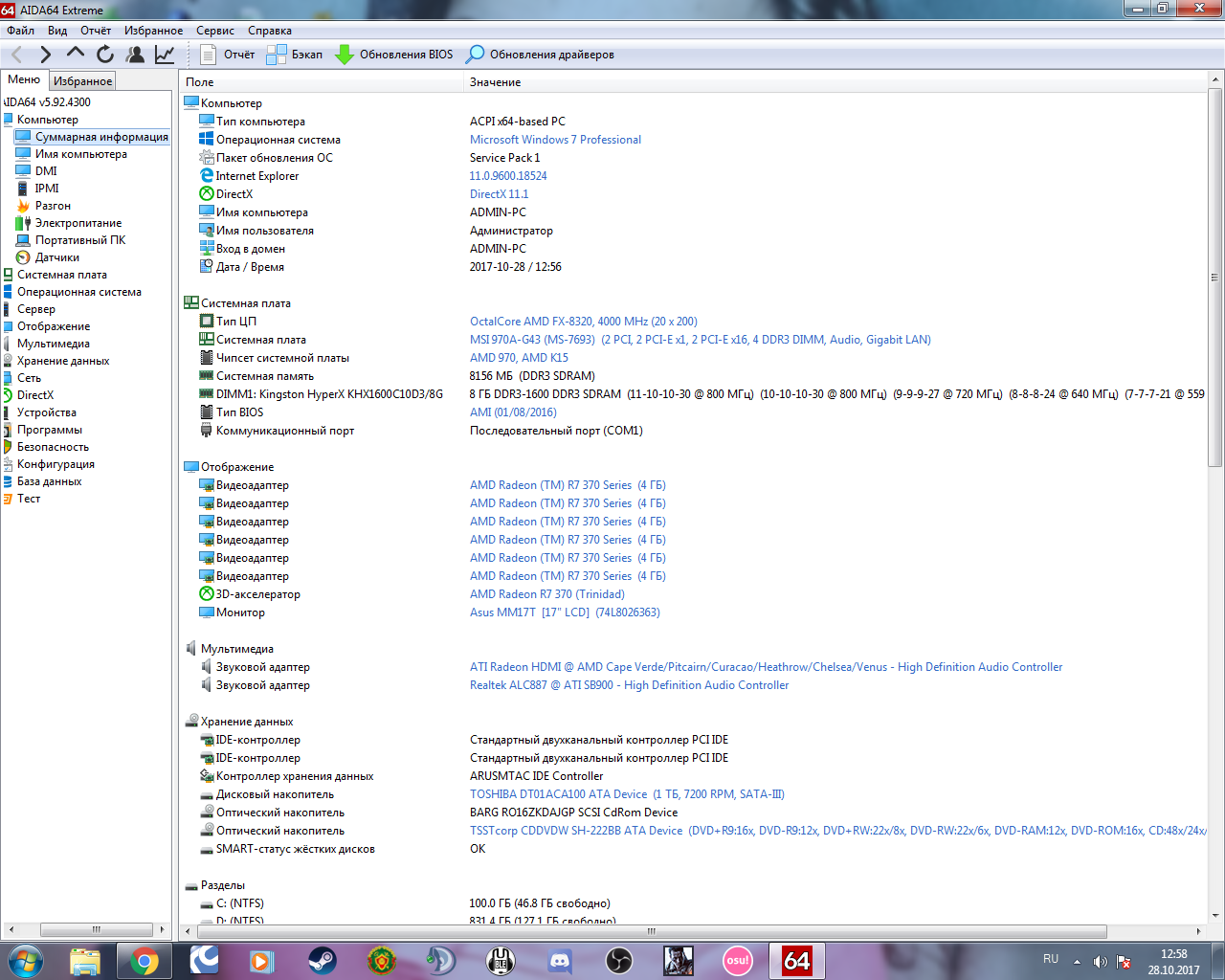1225x980 pixels.
Task: Click the AMI (01/08/2016) BIOS link
Action: [x=513, y=412]
